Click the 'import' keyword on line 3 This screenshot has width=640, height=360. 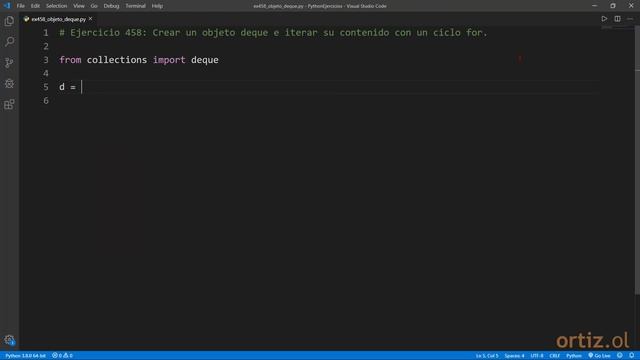(169, 60)
